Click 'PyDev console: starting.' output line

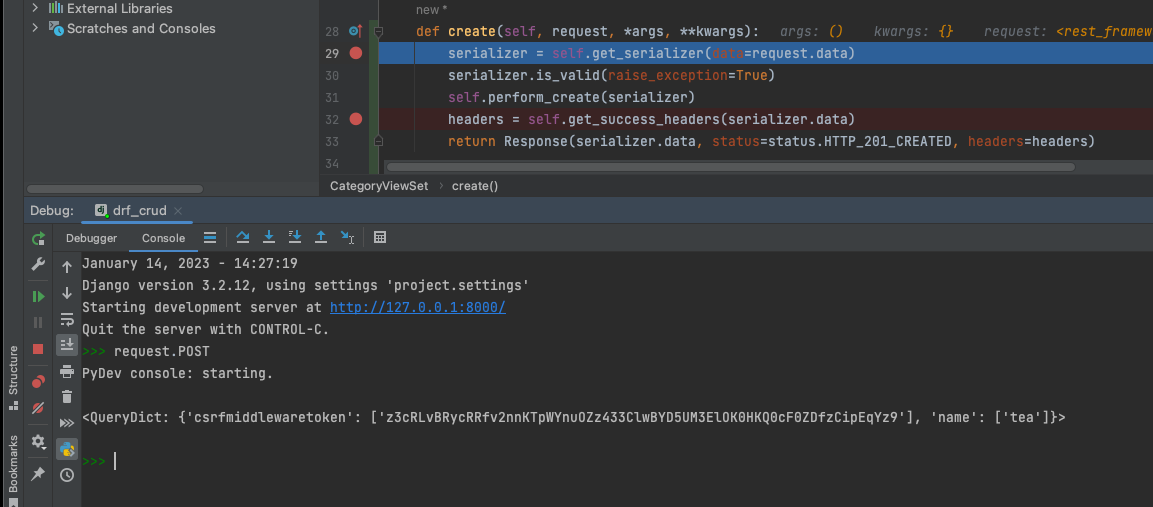[177, 373]
